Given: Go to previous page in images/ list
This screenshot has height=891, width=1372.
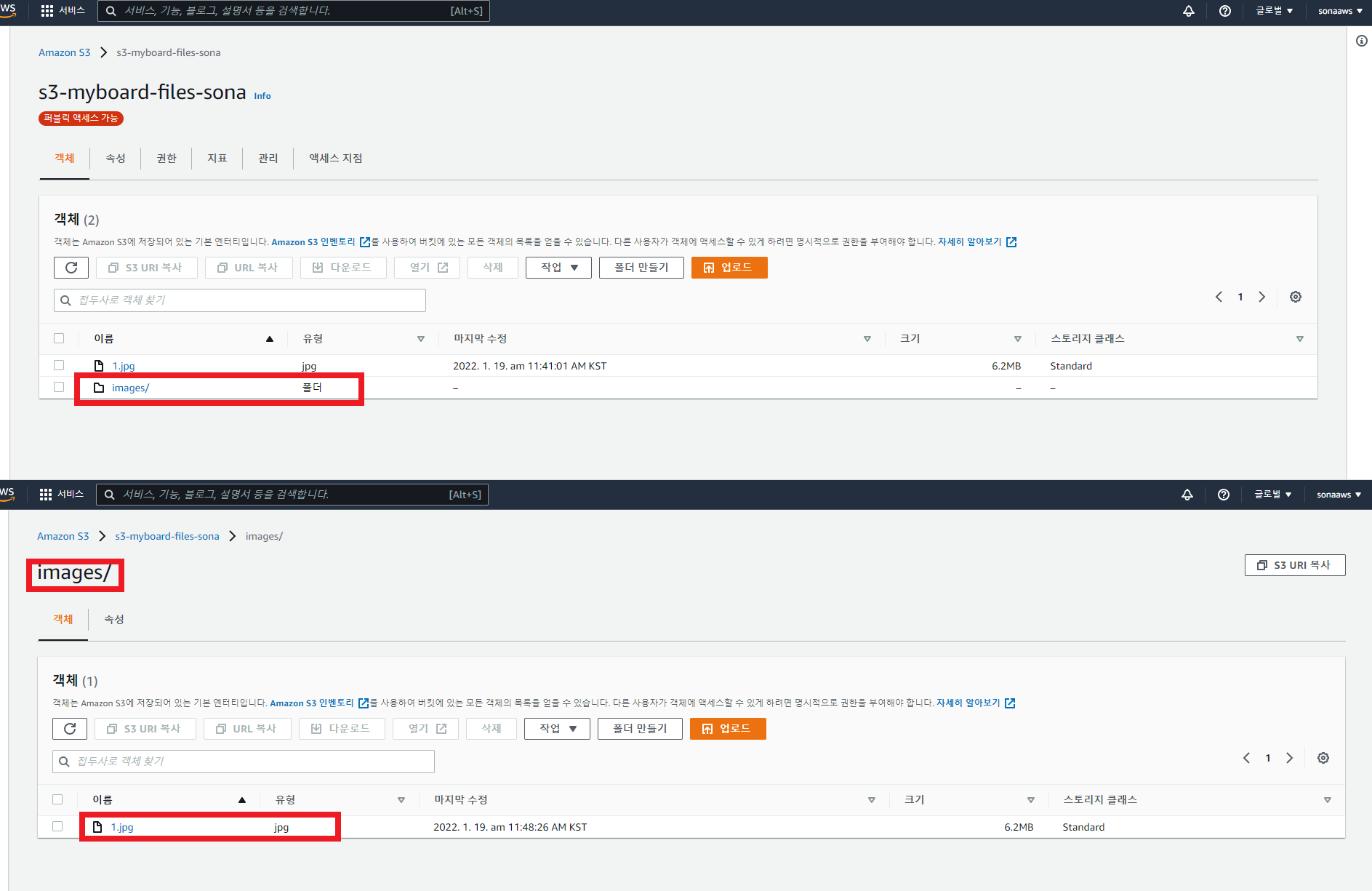Looking at the screenshot, I should click(x=1247, y=758).
